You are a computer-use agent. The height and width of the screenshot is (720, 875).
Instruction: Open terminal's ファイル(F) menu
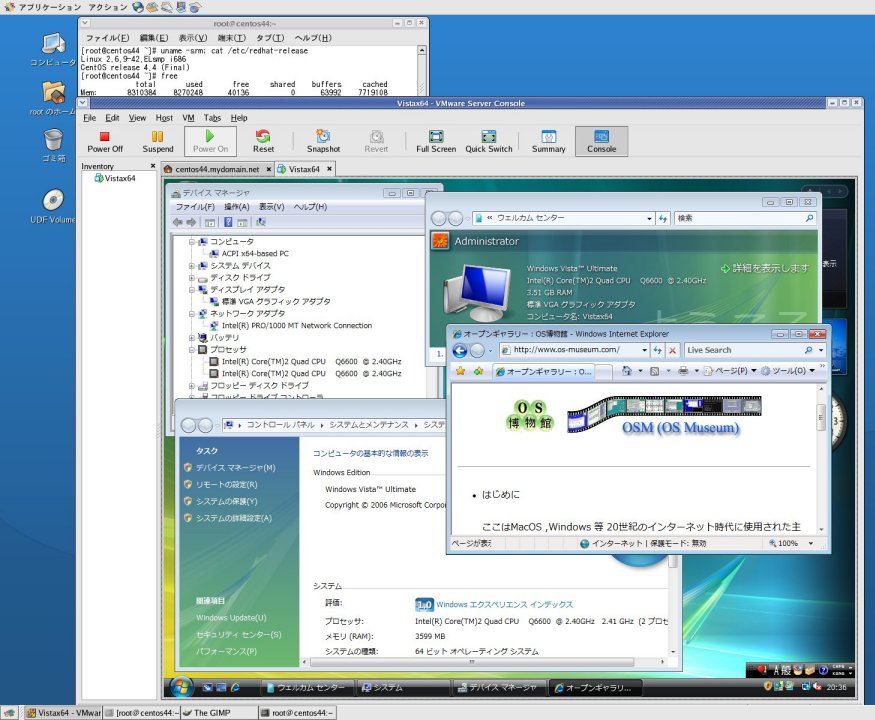(x=107, y=37)
